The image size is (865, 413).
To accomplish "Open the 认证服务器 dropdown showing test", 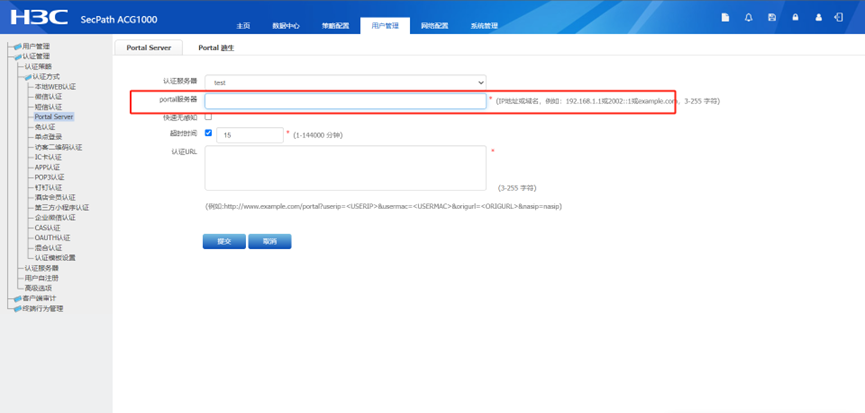I will click(346, 82).
